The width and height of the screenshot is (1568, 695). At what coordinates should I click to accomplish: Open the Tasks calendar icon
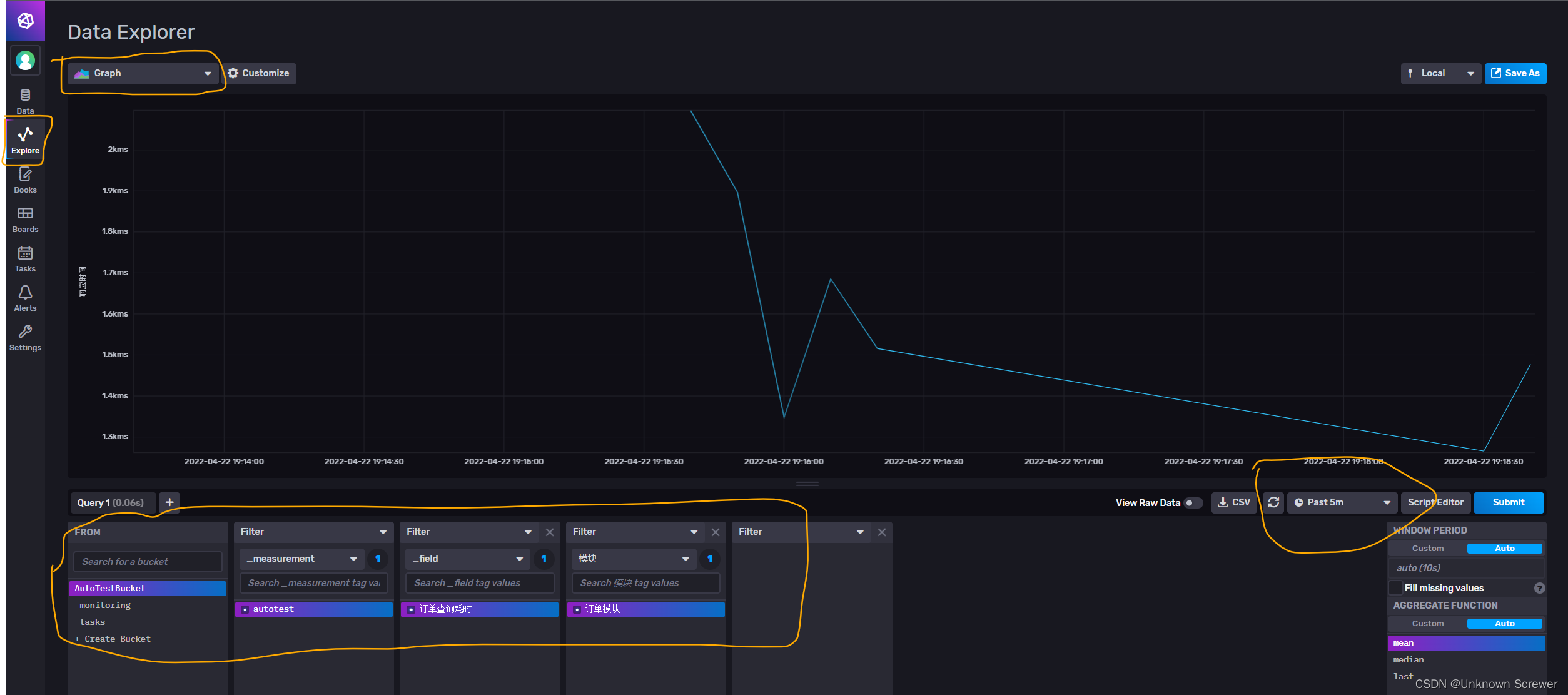25,259
